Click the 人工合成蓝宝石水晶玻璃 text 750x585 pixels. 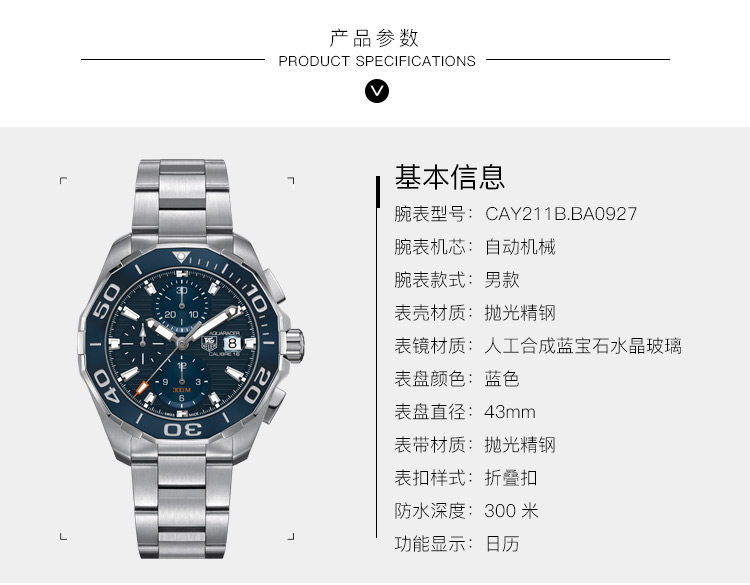point(583,346)
